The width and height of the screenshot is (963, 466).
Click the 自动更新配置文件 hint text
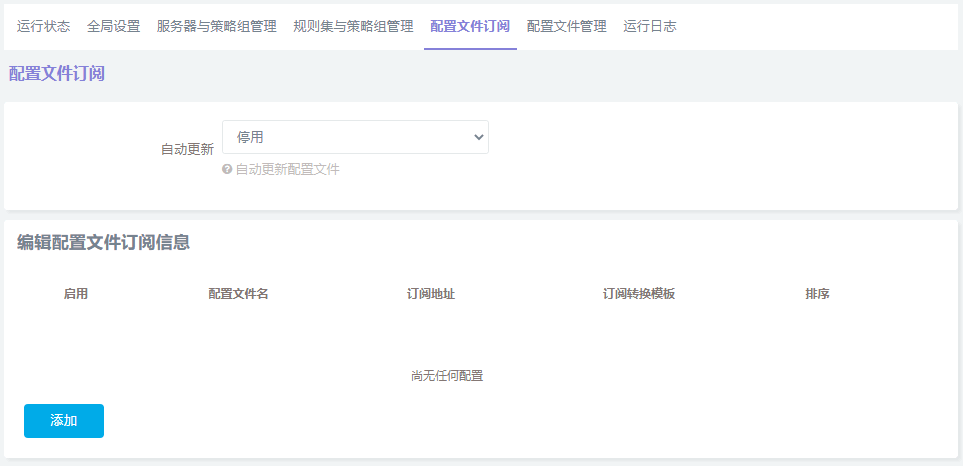pos(287,170)
